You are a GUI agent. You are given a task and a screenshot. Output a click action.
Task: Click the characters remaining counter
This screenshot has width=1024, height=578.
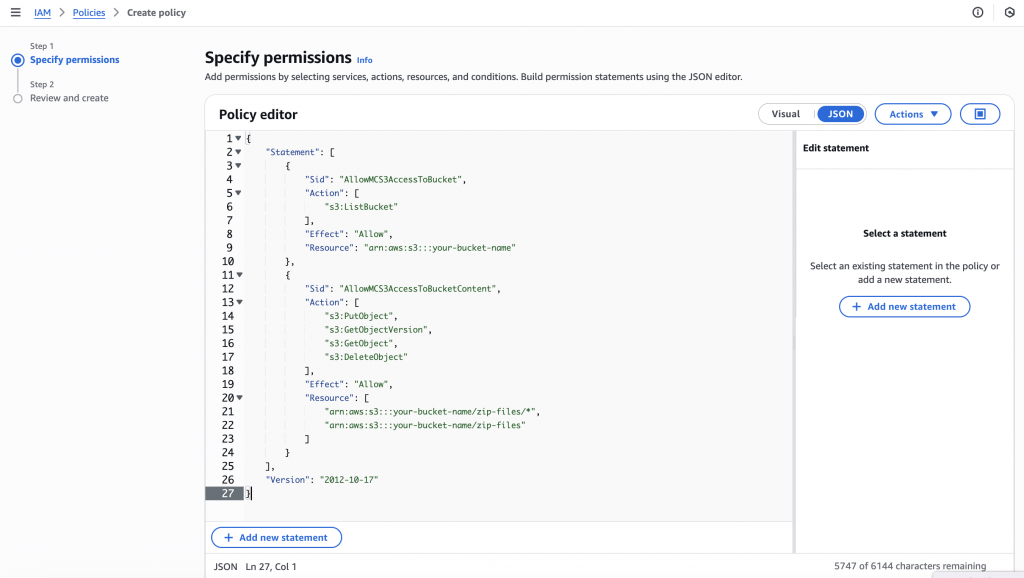[910, 566]
